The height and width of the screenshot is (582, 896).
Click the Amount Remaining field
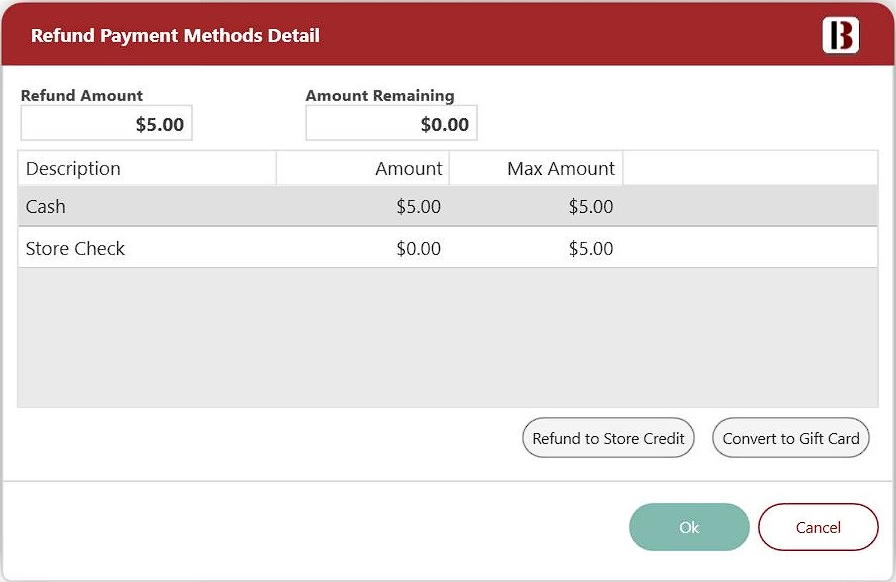click(x=391, y=124)
